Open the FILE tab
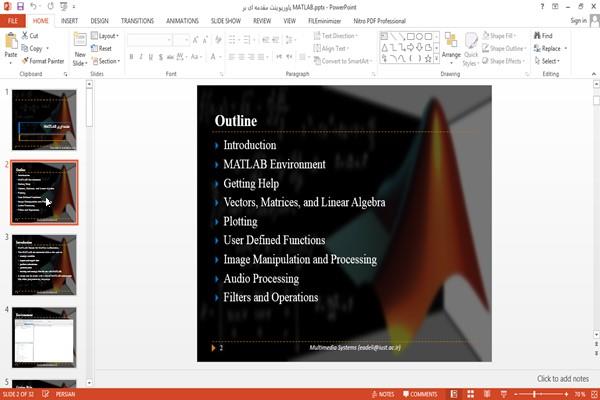The image size is (600, 400). (x=13, y=21)
